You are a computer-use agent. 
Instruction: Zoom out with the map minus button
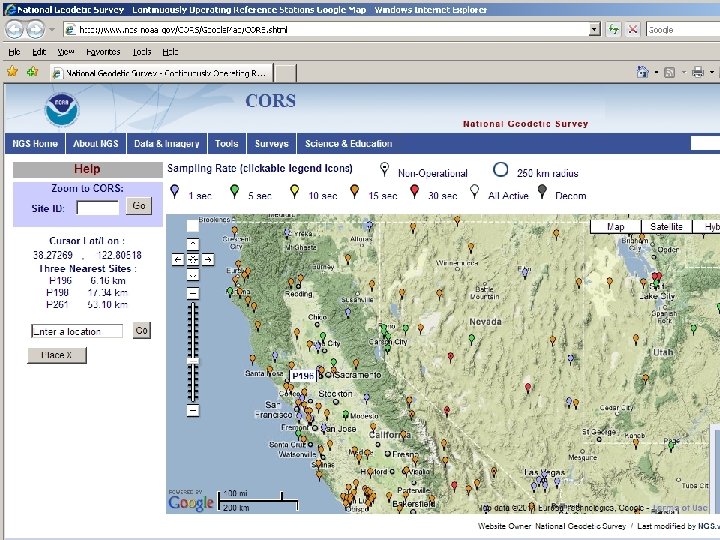click(x=193, y=410)
